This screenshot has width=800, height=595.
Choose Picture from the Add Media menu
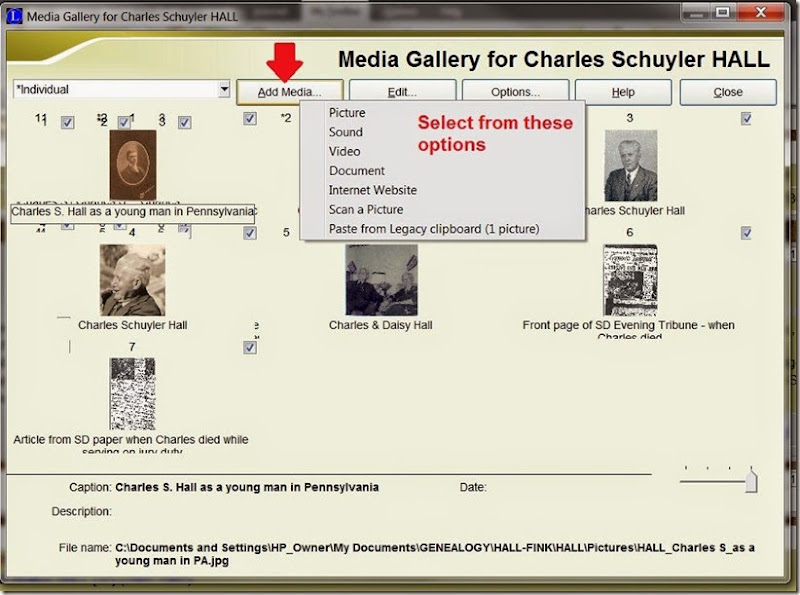347,113
